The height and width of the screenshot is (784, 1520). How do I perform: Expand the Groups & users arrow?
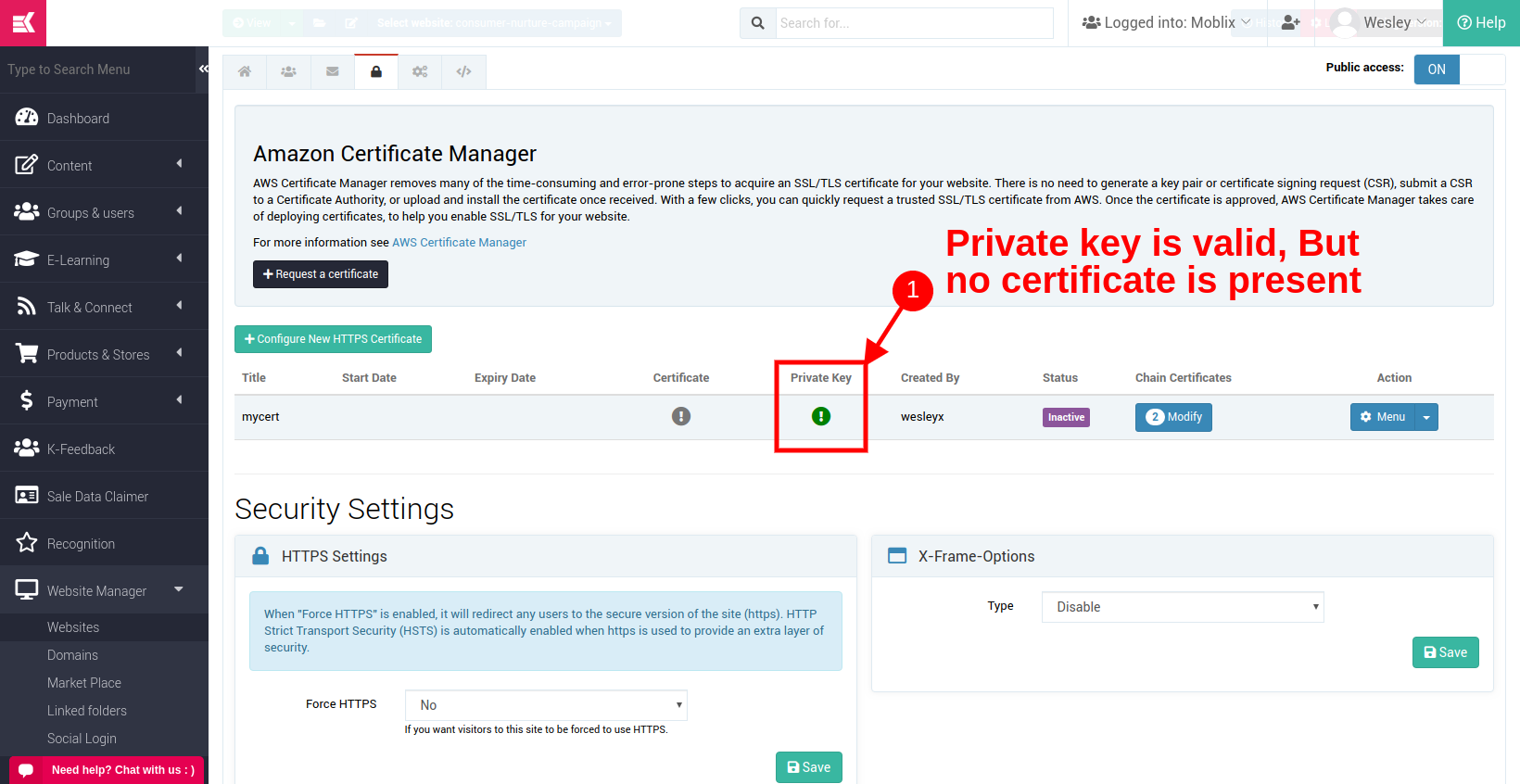pos(179,211)
